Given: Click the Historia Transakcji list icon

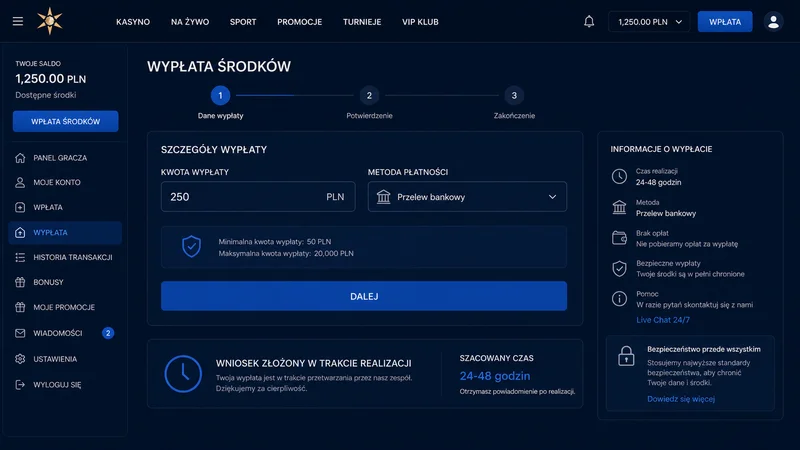Looking at the screenshot, I should tap(20, 257).
